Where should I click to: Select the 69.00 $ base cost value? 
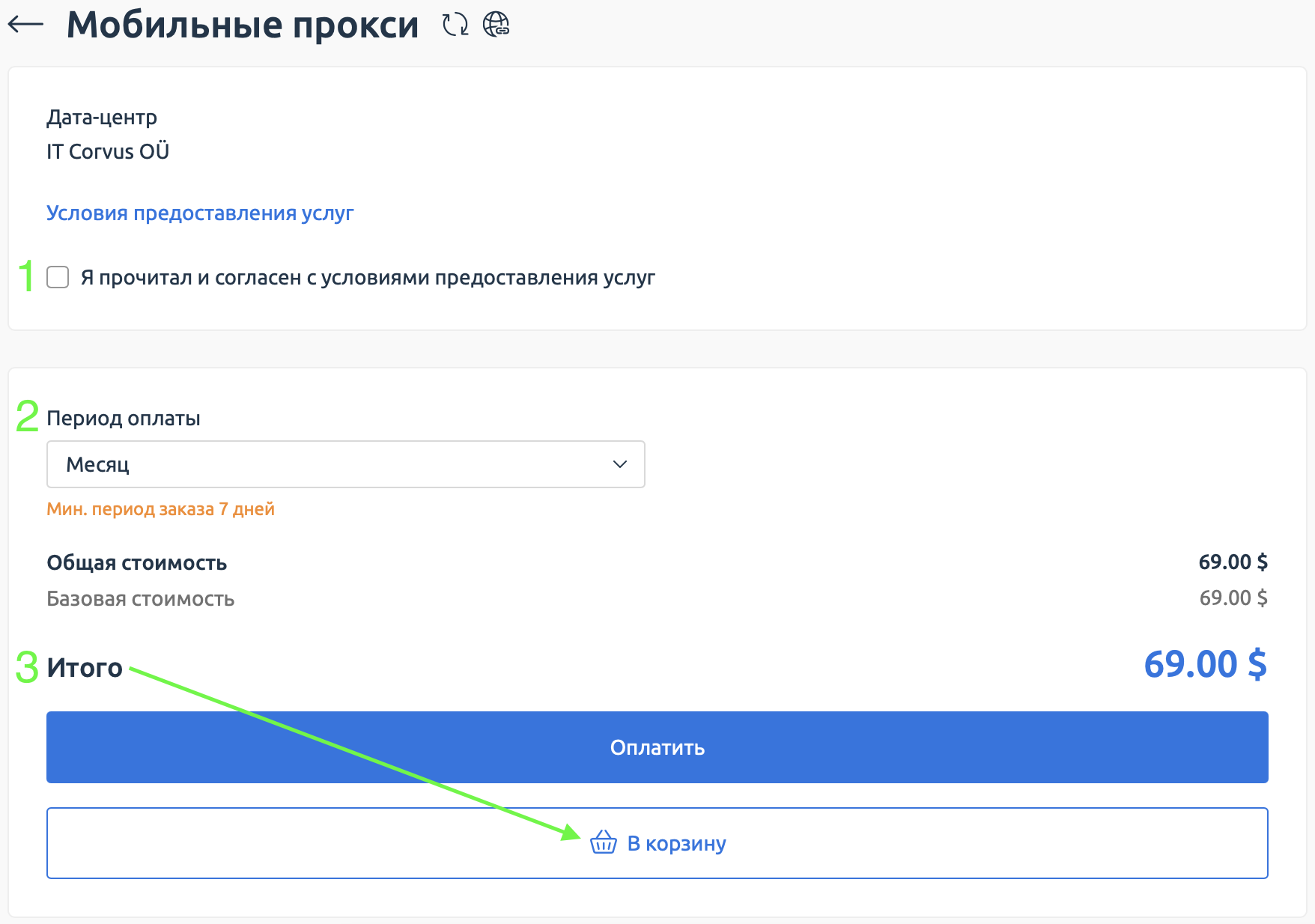[1233, 598]
